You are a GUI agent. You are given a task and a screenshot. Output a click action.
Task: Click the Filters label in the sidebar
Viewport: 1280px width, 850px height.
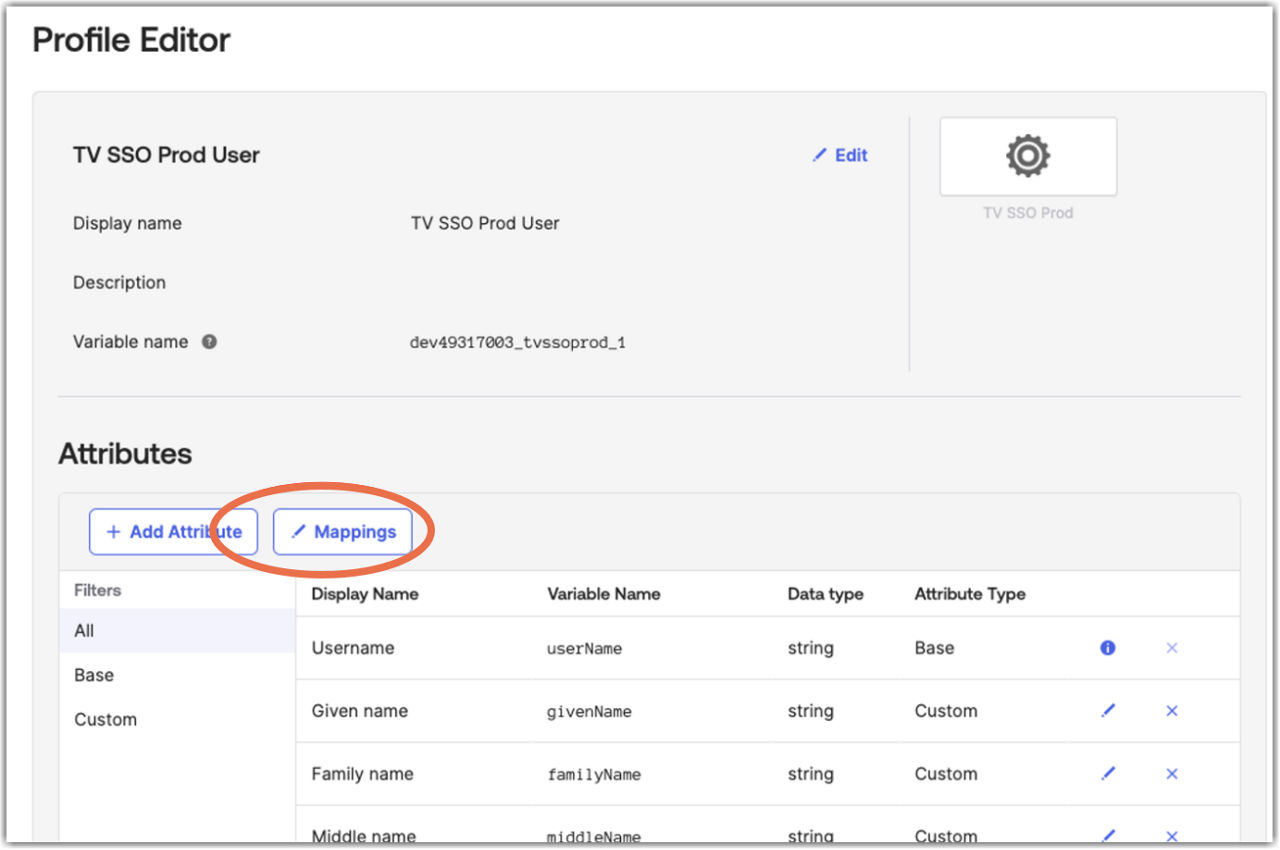pos(97,591)
